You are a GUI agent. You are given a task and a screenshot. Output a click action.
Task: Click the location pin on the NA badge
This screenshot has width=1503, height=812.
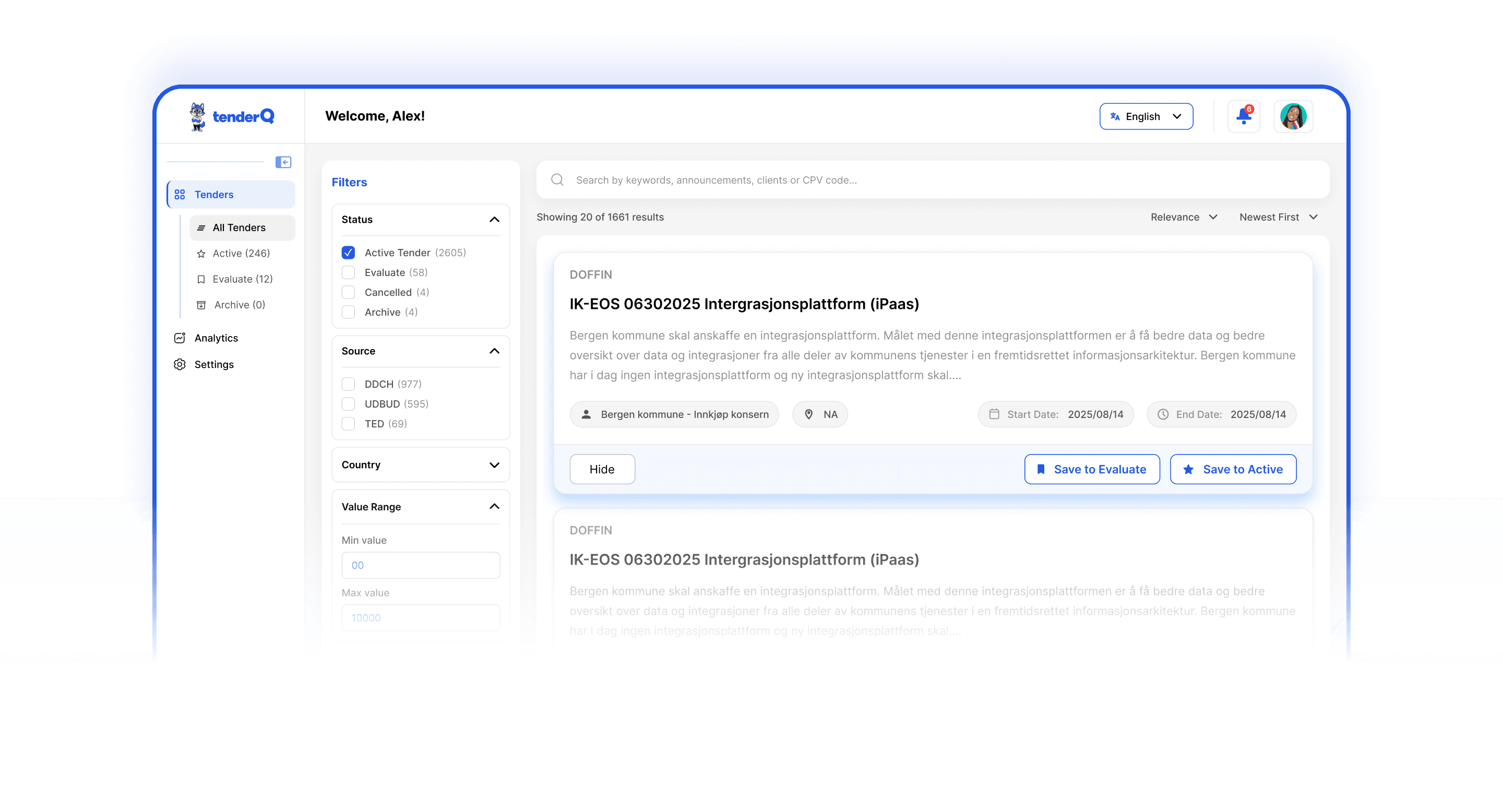[x=809, y=414]
